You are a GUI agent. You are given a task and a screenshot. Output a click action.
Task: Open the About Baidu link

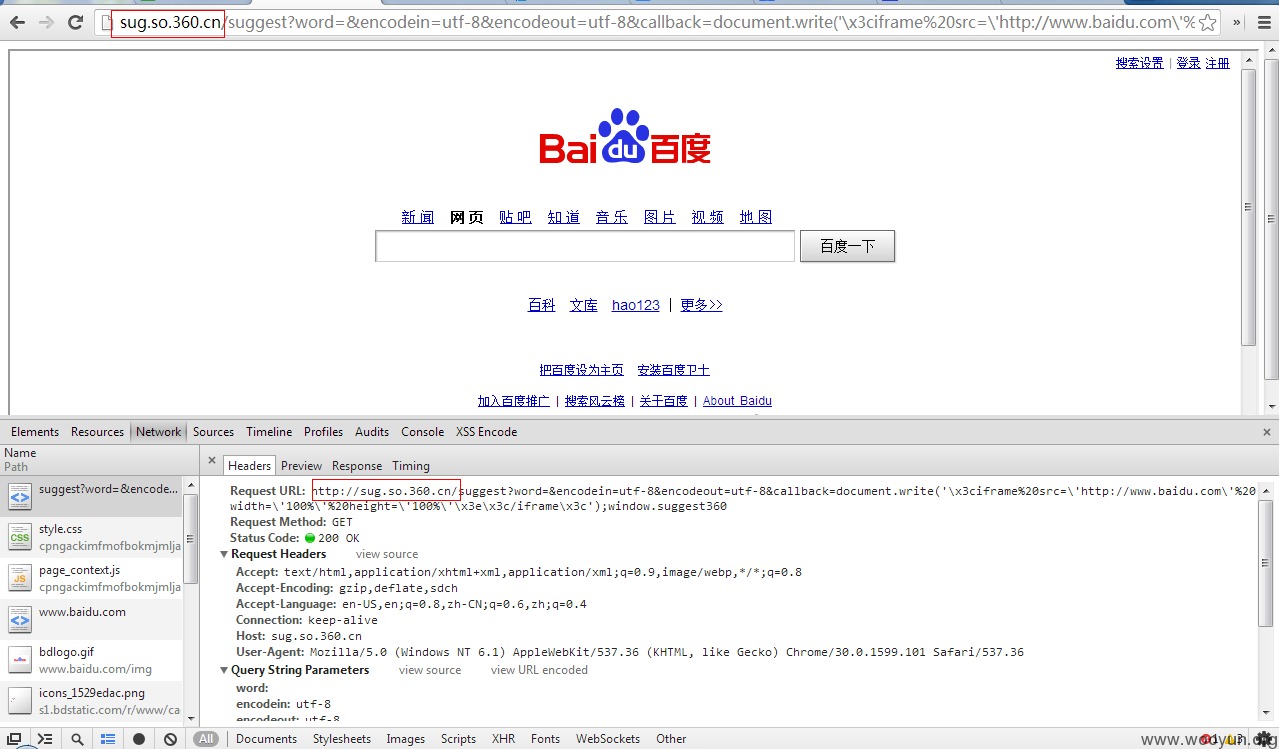tap(737, 401)
